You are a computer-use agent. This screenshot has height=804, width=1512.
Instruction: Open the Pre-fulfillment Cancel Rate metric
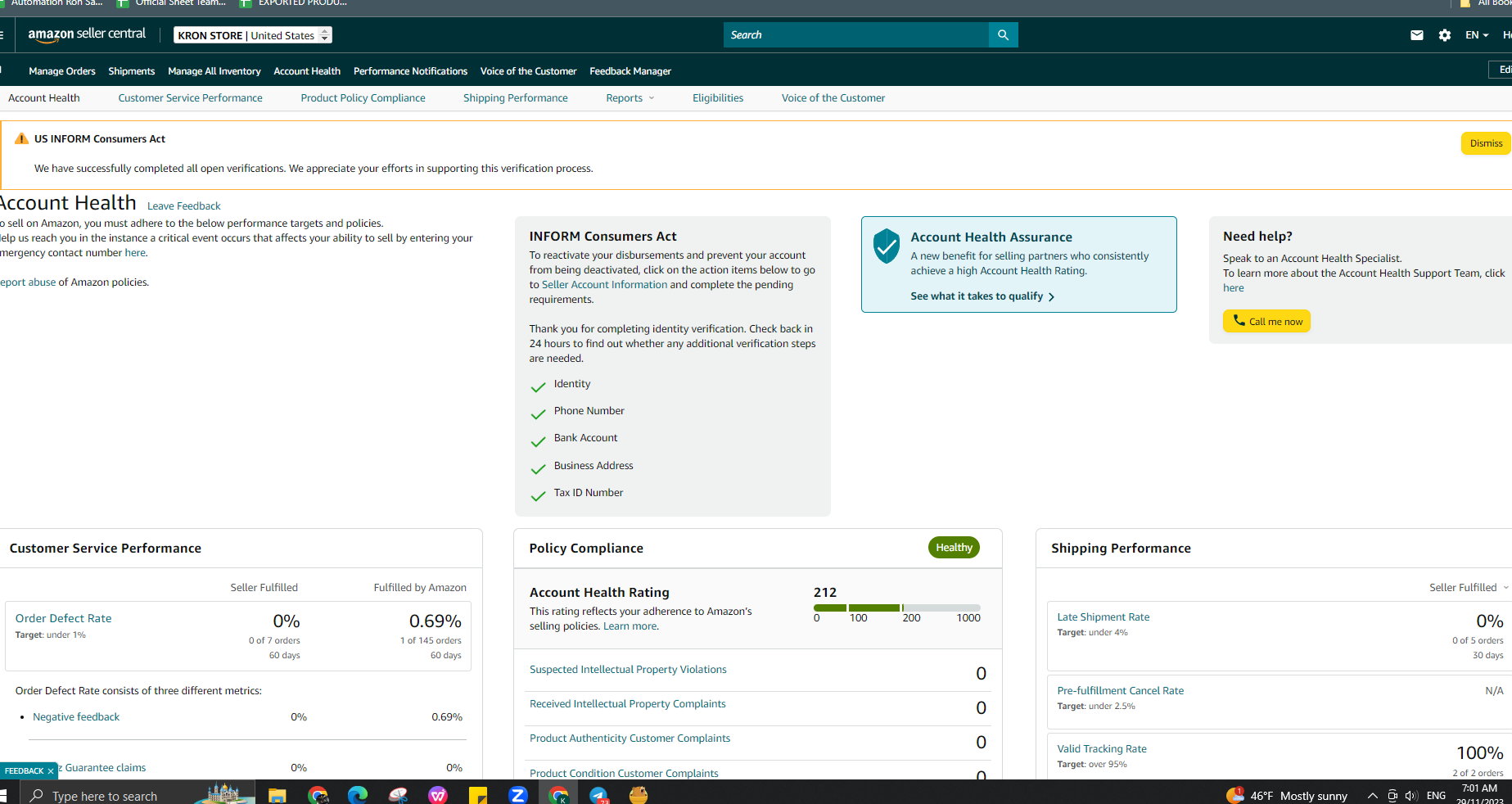point(1121,691)
